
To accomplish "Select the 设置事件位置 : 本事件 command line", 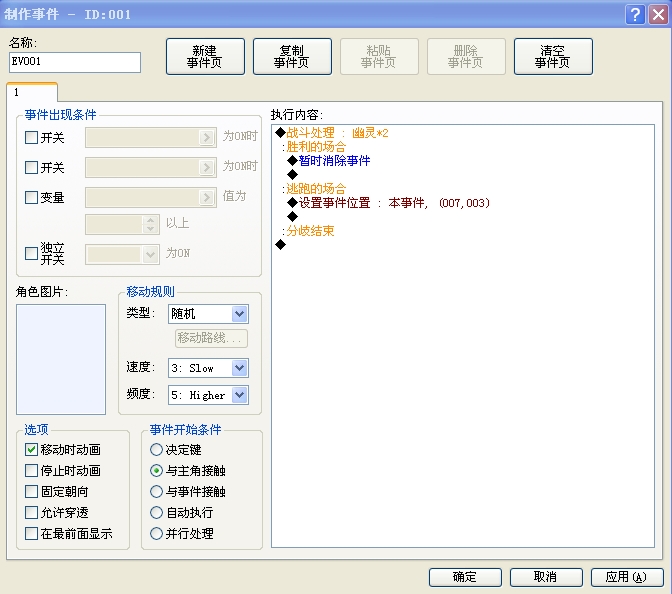I will 389,203.
